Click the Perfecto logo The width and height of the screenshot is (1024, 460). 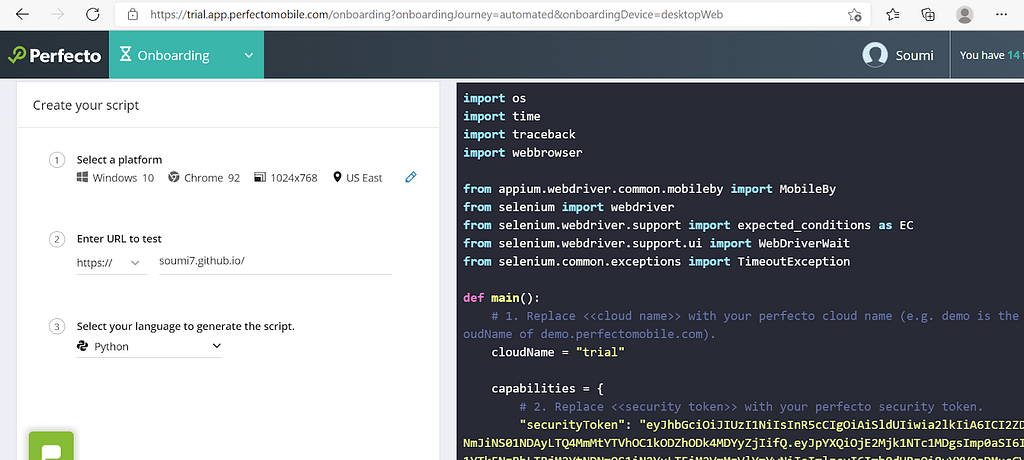tap(54, 56)
